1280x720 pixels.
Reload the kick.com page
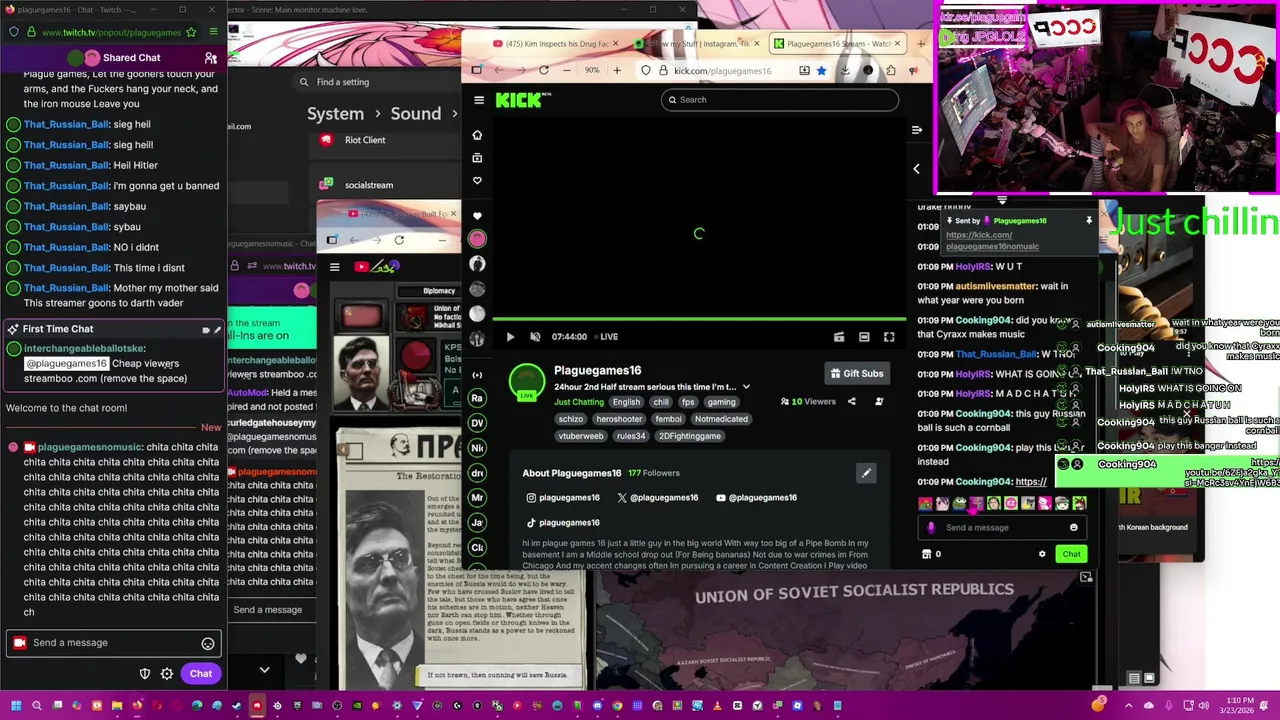coord(543,70)
